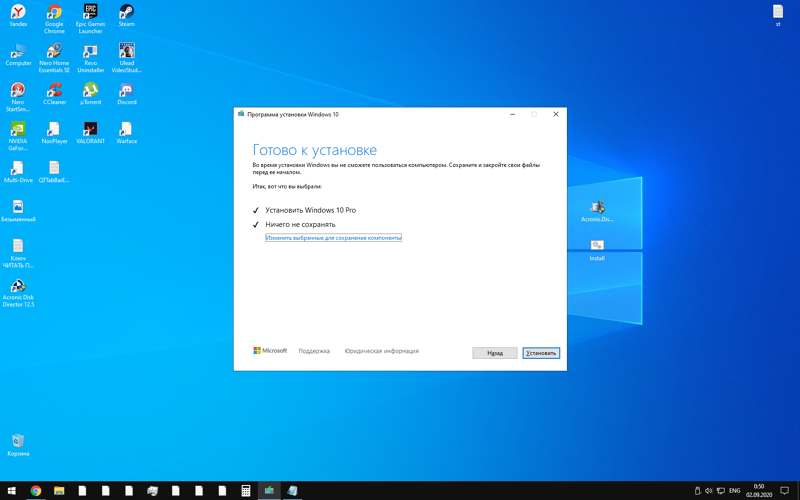The height and width of the screenshot is (500, 800).
Task: Select the st file at top right
Action: click(x=778, y=15)
